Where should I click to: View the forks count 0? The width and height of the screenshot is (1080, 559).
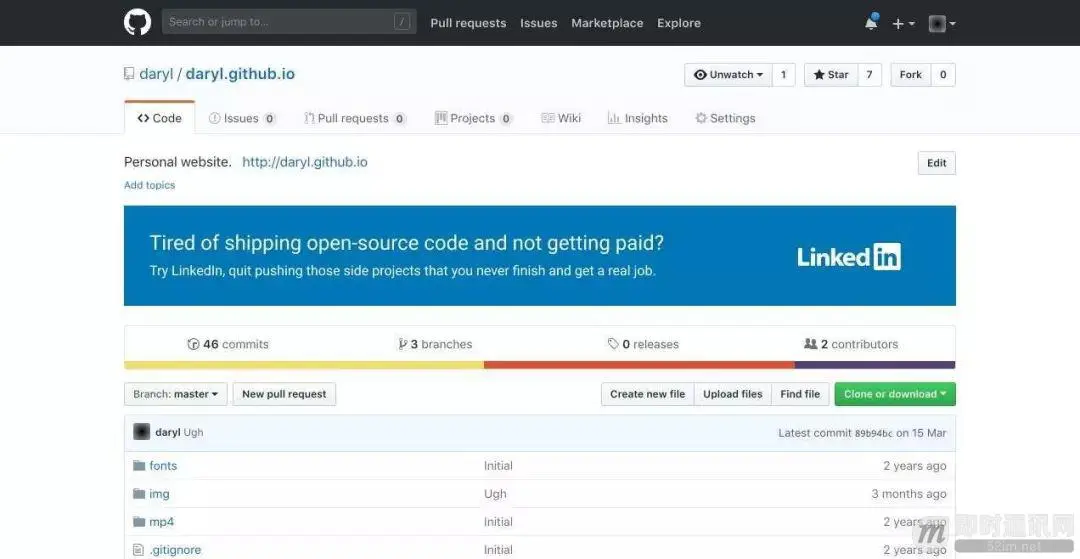tap(943, 75)
